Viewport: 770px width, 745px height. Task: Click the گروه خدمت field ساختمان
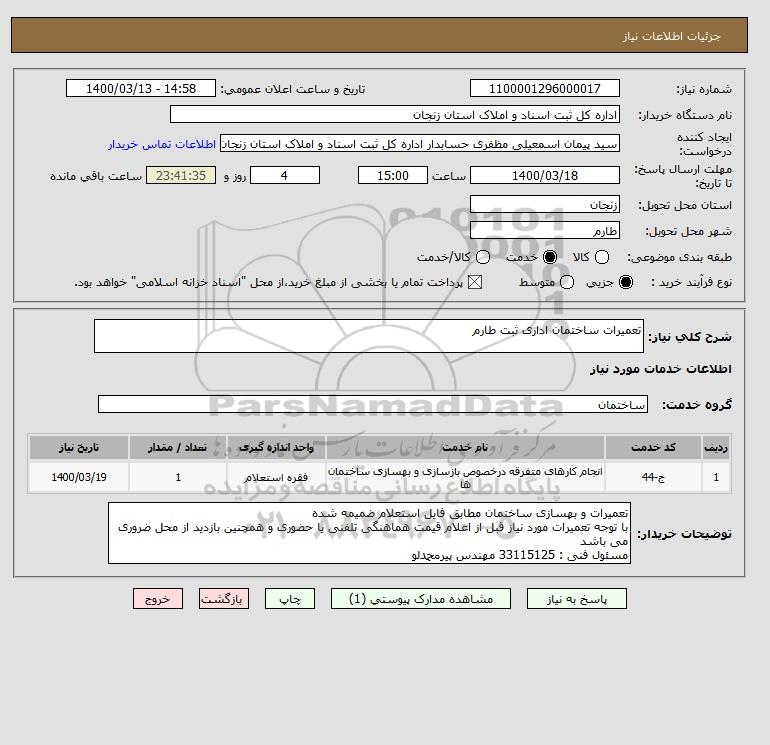click(373, 404)
